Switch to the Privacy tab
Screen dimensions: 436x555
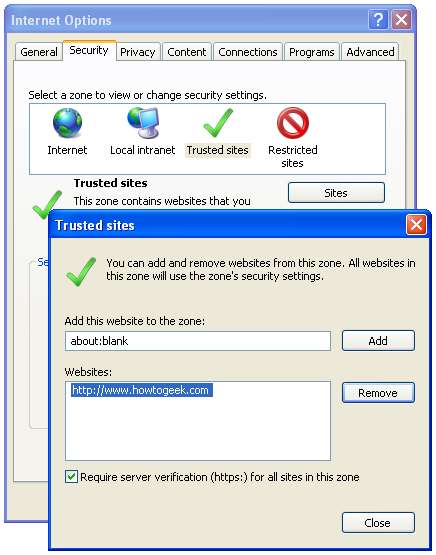138,52
